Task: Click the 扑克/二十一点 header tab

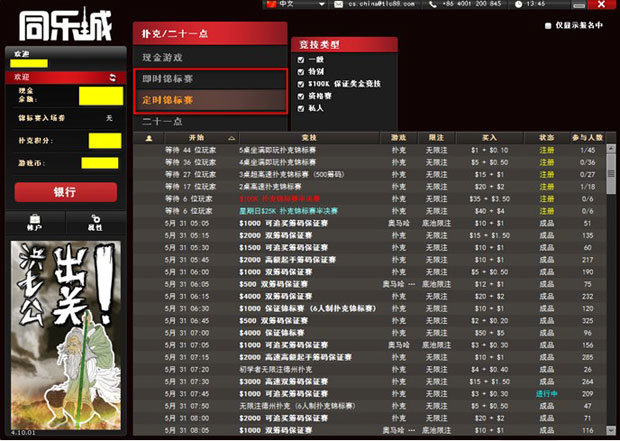Action: click(x=210, y=33)
